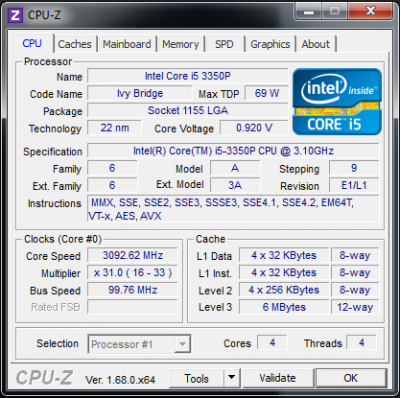Click the Socket 1155 LGA package value
The image size is (400, 398).
pyautogui.click(x=188, y=110)
